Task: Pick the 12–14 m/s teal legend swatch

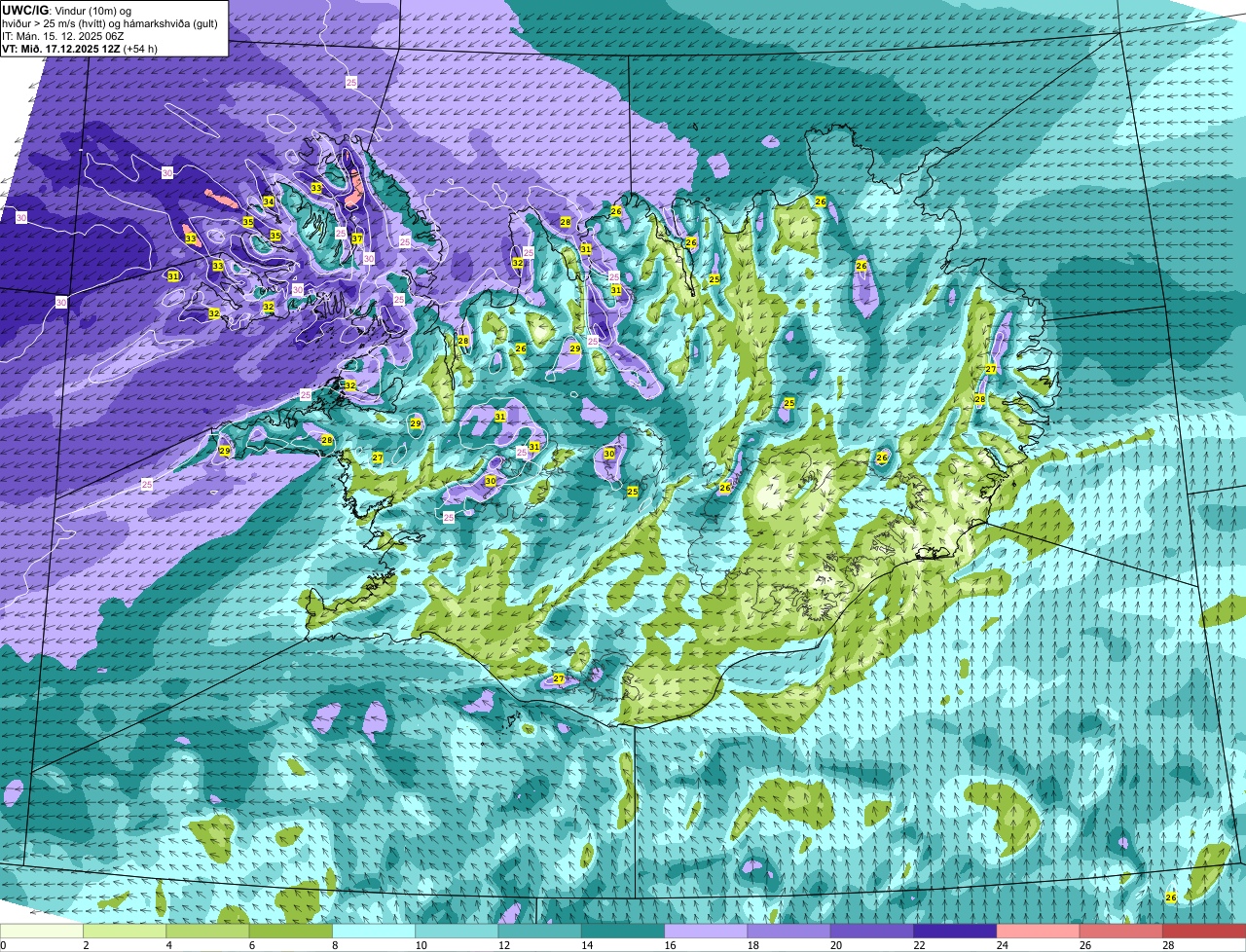Action: click(540, 932)
